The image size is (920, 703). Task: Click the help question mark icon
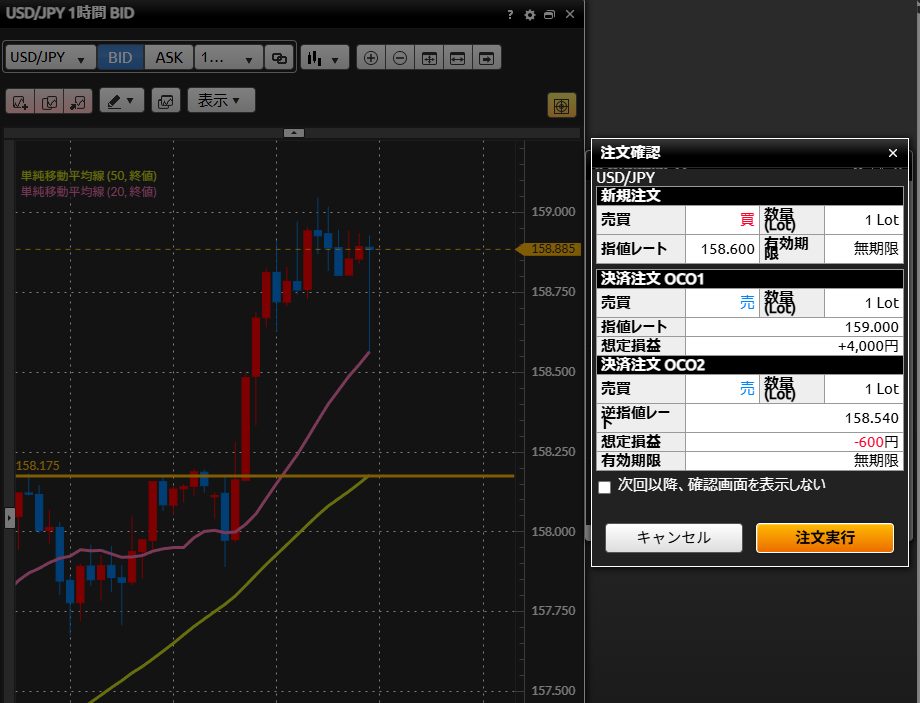(510, 15)
